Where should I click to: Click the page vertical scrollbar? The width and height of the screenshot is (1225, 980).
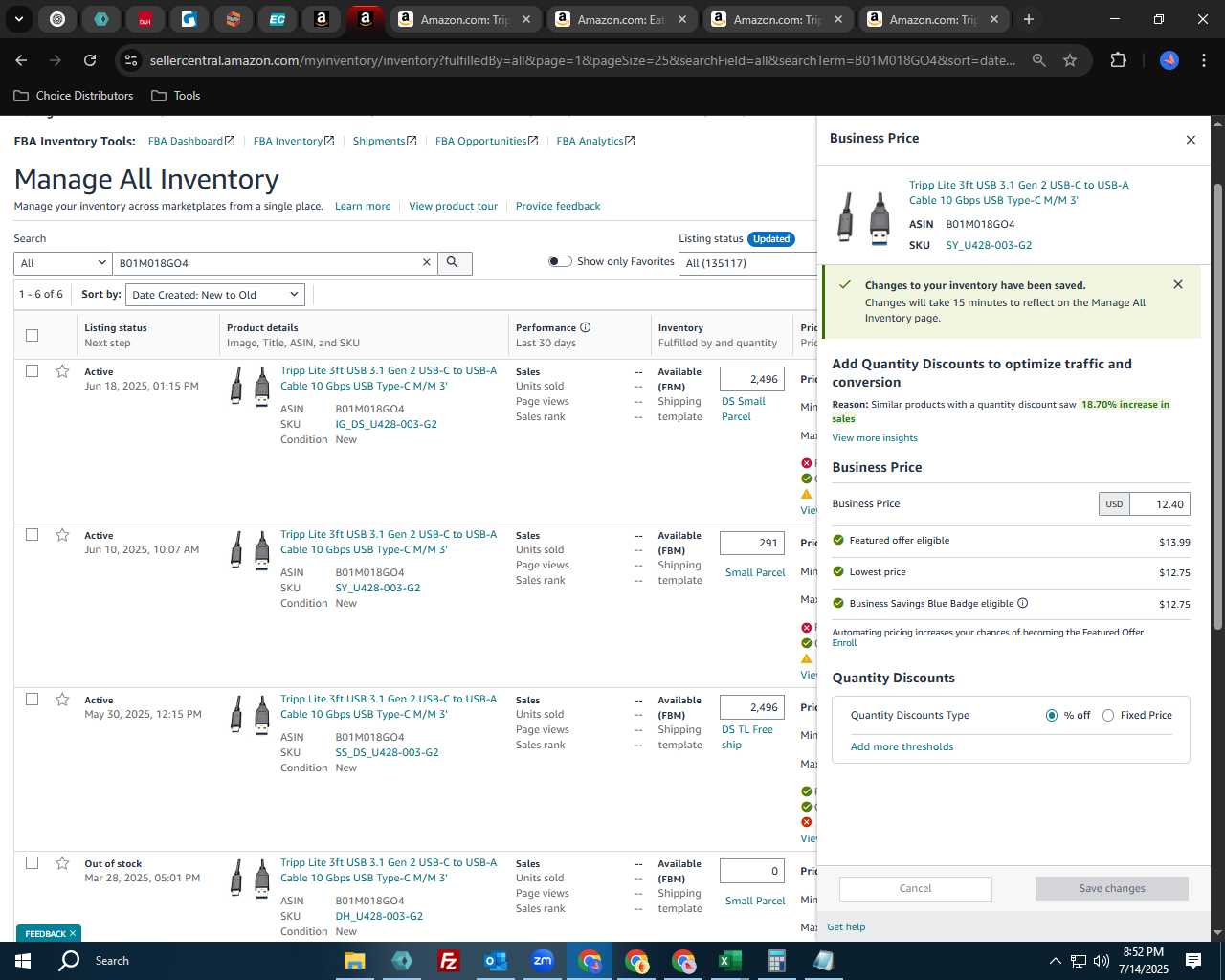click(1217, 407)
